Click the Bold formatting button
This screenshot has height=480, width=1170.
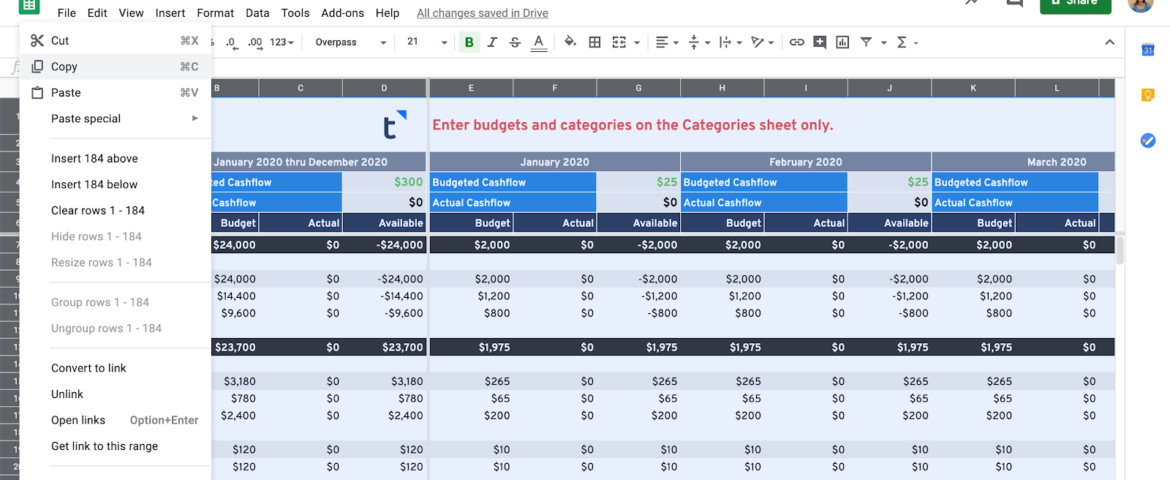point(469,43)
